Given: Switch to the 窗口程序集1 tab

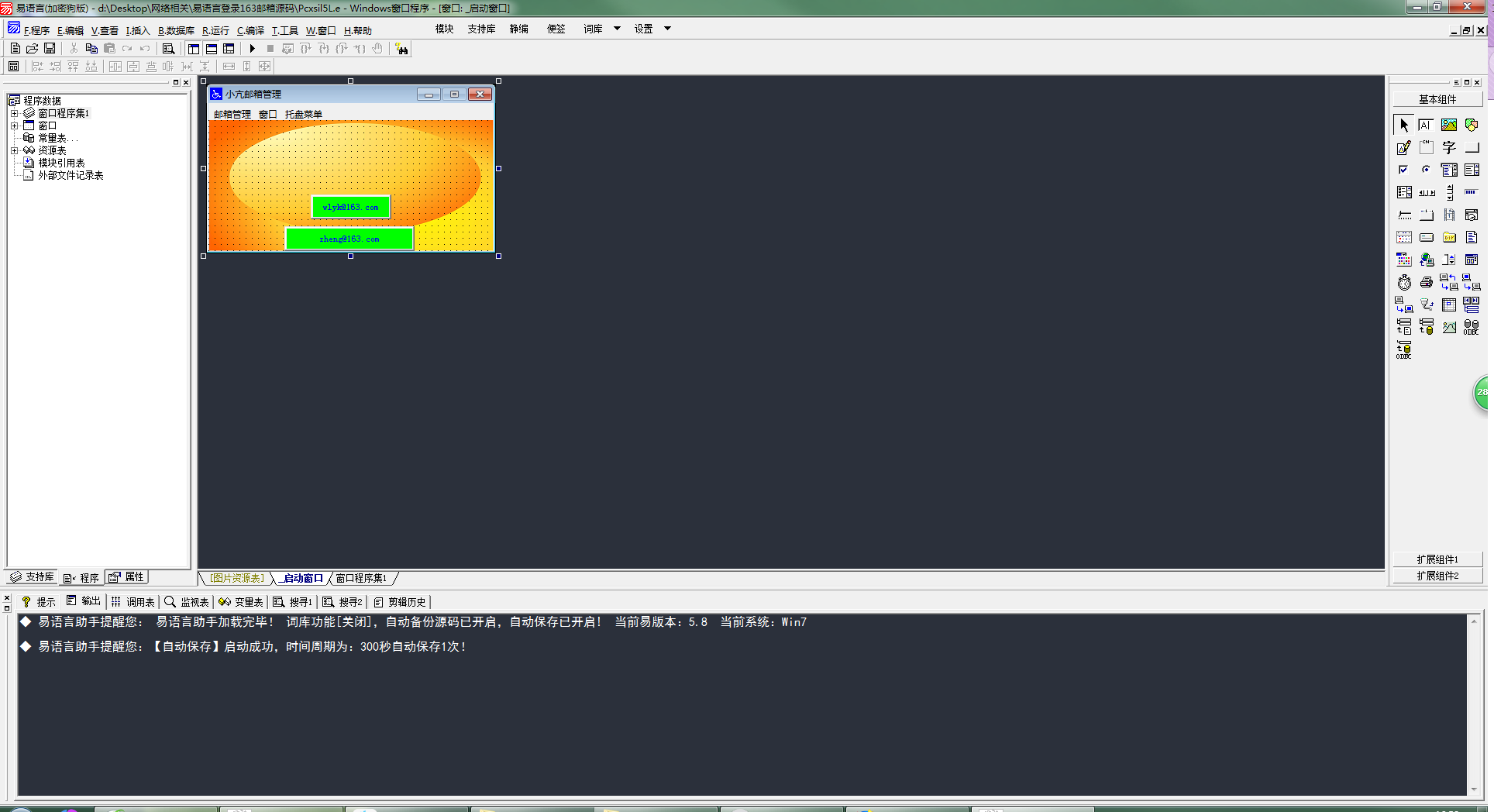Looking at the screenshot, I should [361, 578].
